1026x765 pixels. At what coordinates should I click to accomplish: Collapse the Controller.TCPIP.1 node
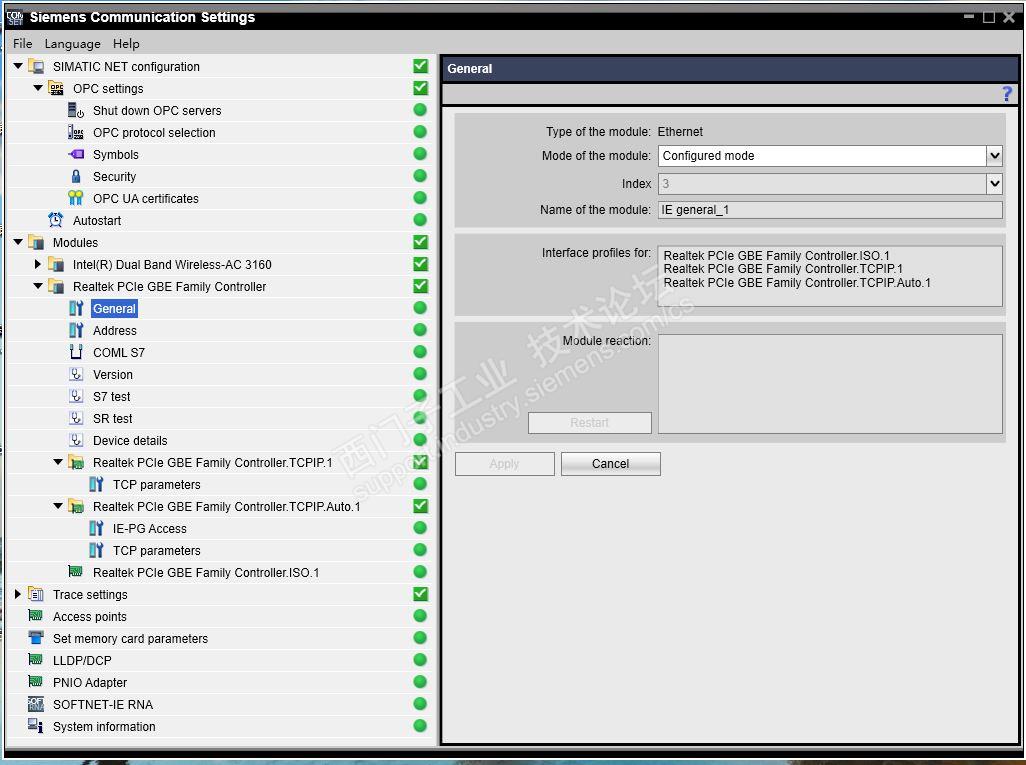point(58,462)
